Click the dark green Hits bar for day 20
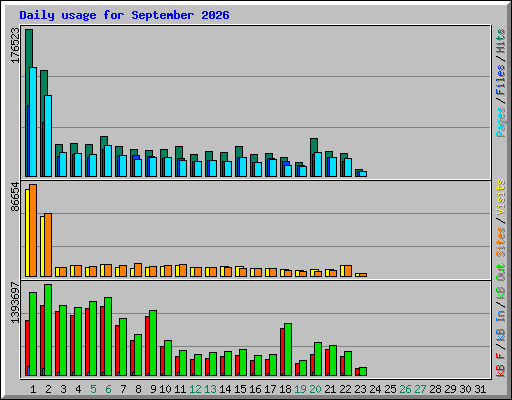512x400 pixels. 314,145
